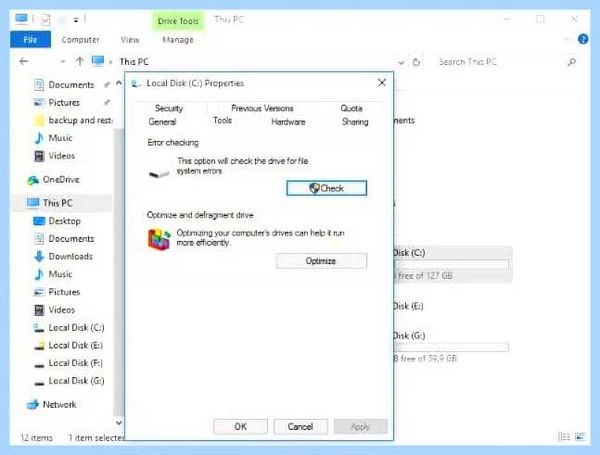This screenshot has height=455, width=600.
Task: Open pinned Pictures under quick access
Action: 64,103
